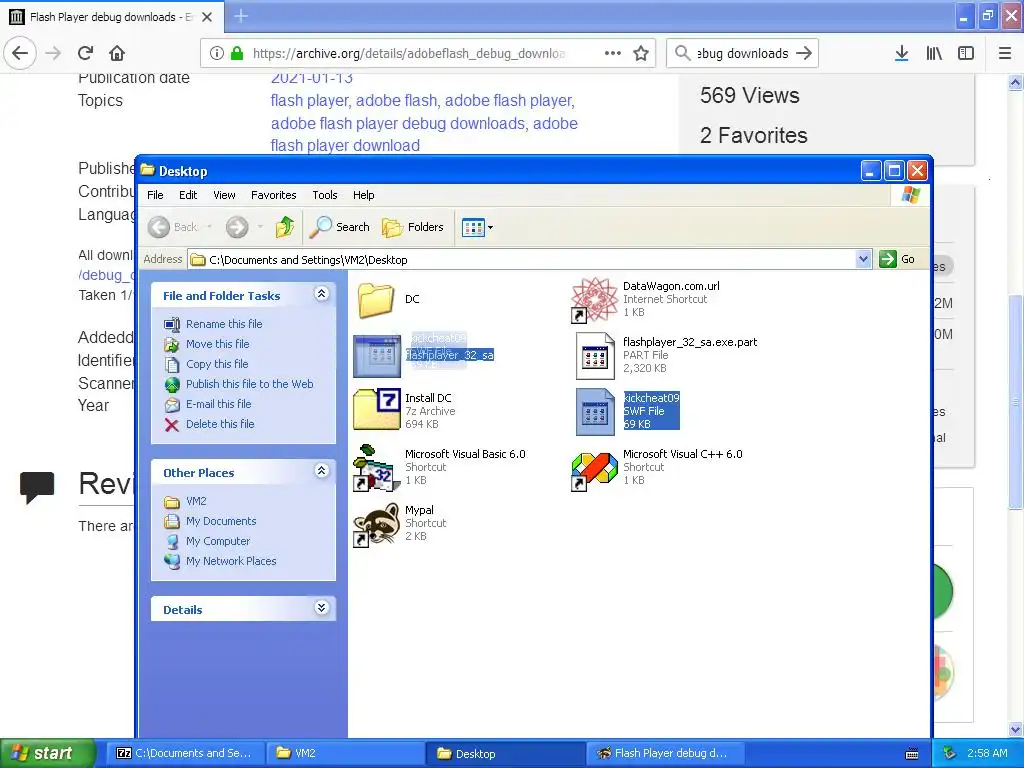This screenshot has width=1024, height=768.
Task: Open Firefox downloads panel
Action: (901, 53)
